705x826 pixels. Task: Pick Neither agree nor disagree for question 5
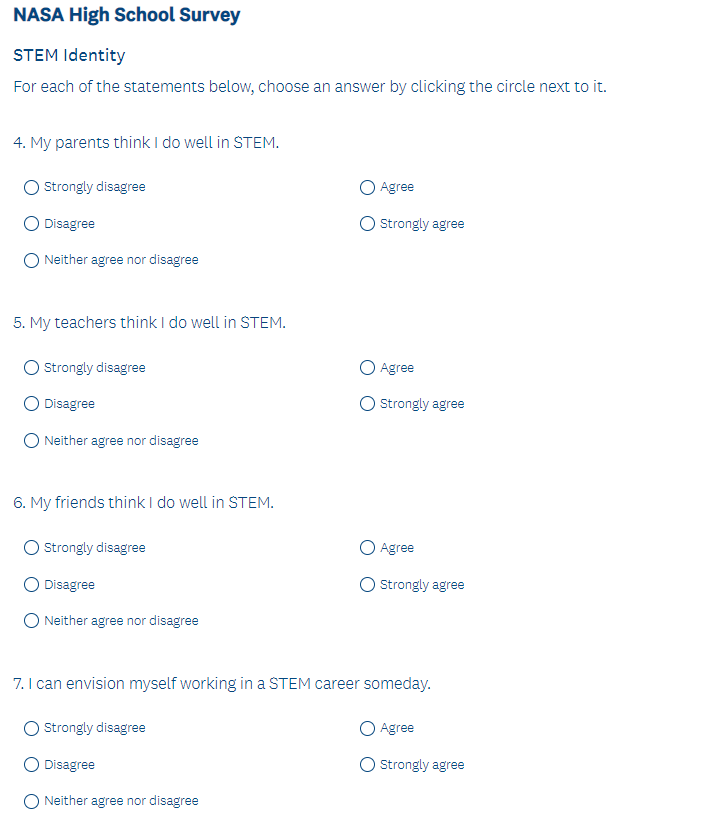point(32,441)
